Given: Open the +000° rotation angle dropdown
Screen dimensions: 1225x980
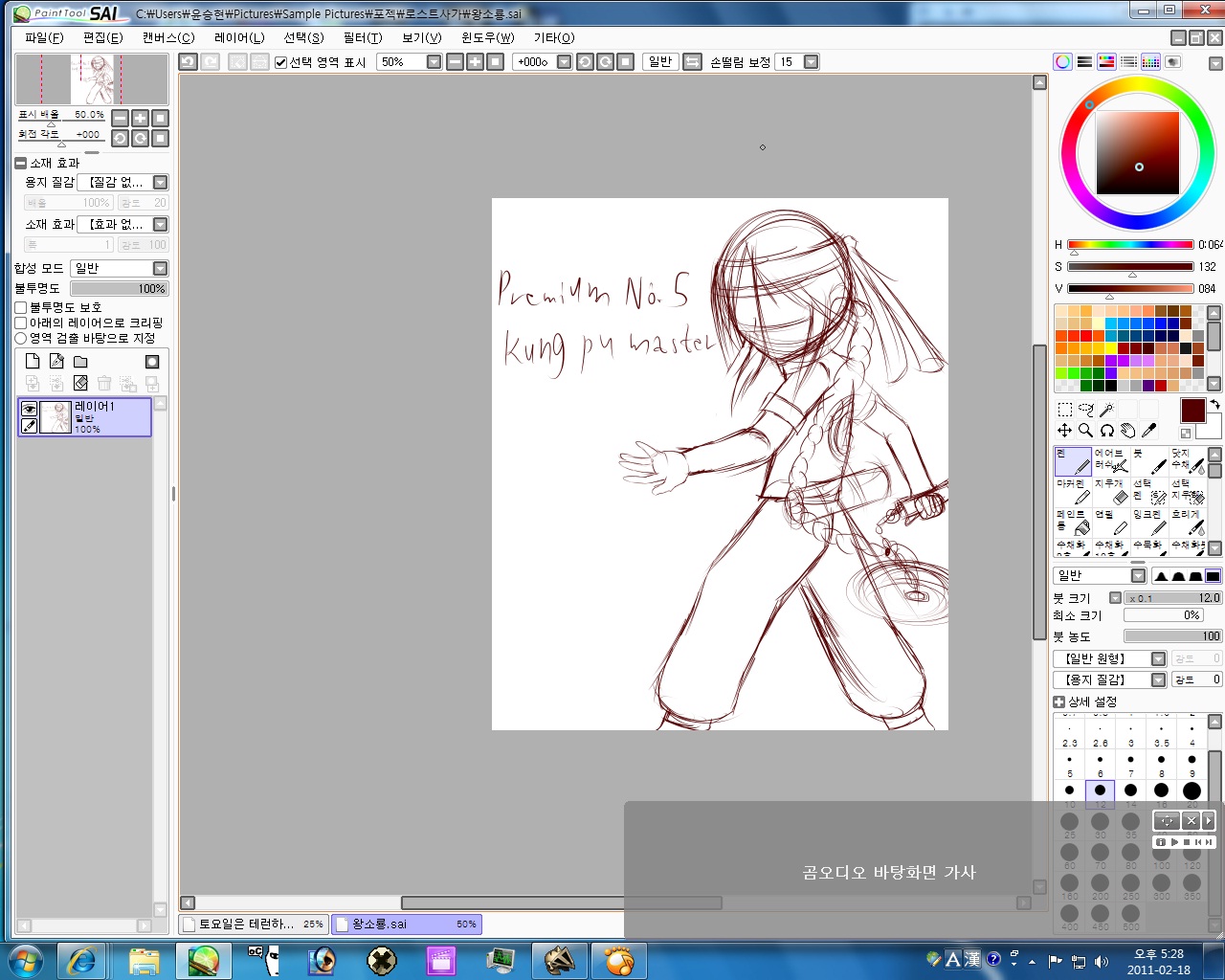Looking at the screenshot, I should (x=564, y=61).
